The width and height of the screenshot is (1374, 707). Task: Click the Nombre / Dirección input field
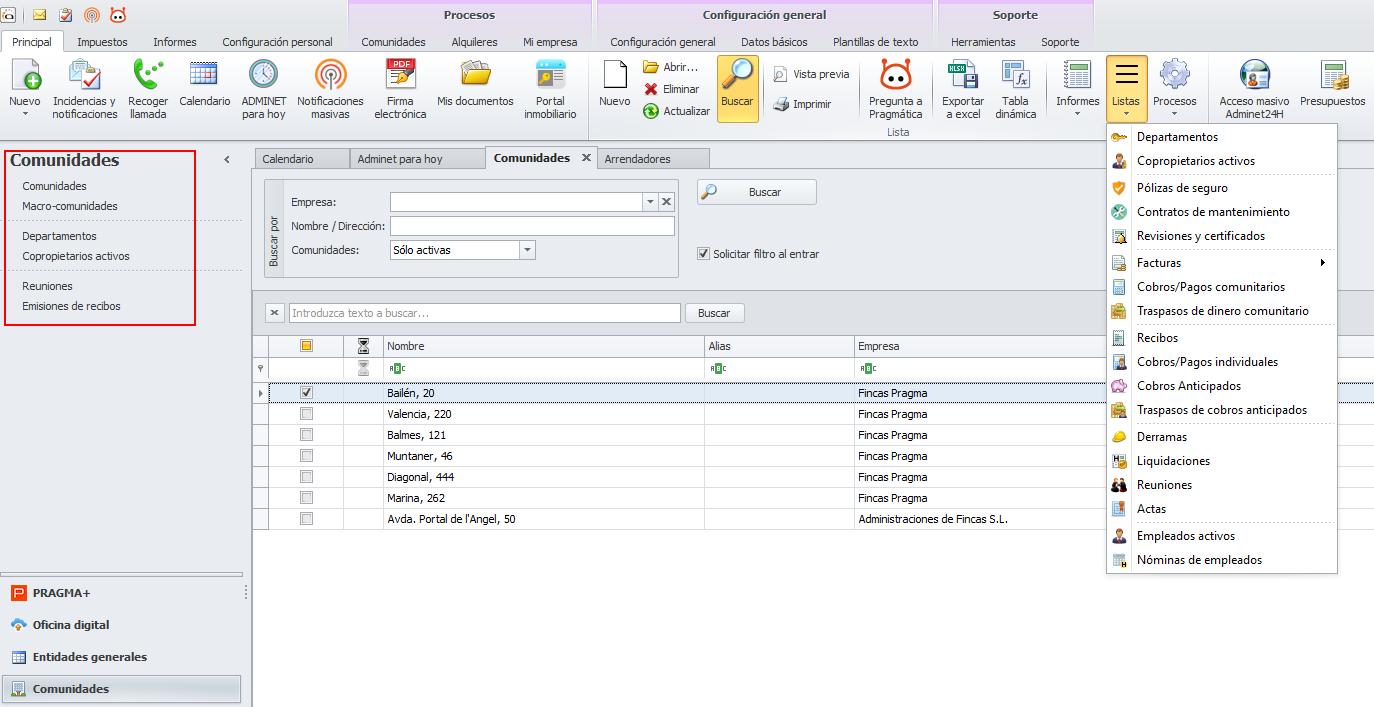coord(532,226)
